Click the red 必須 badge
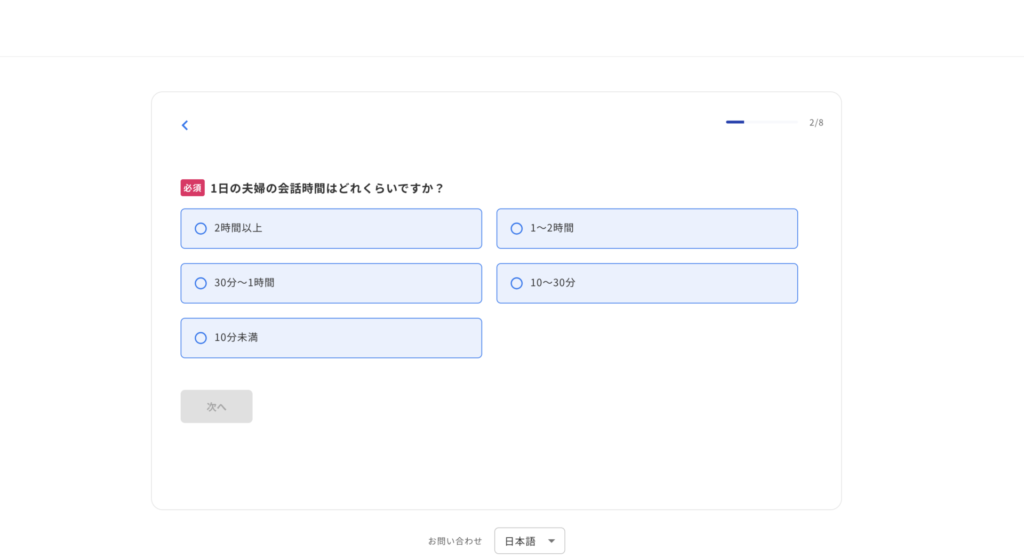This screenshot has width=1024, height=558. 193,188
